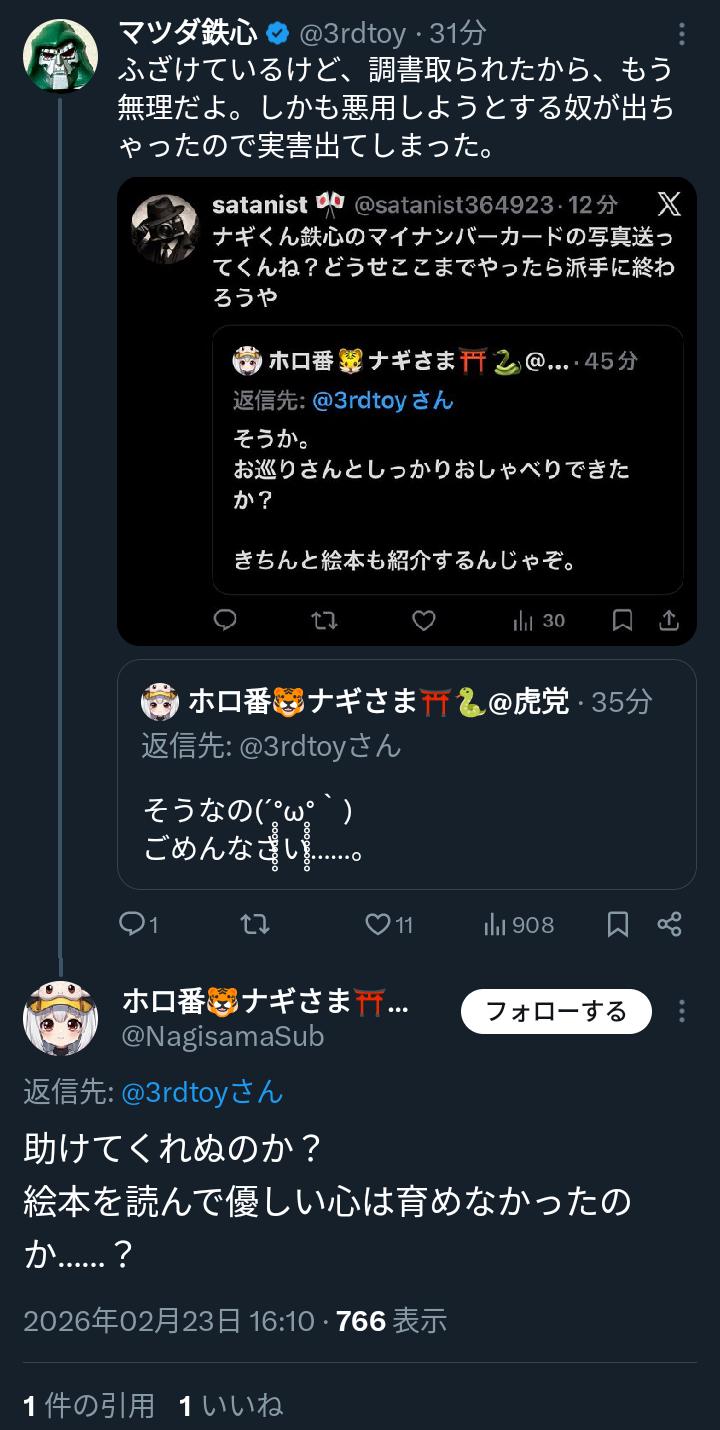Click the フォローする button
The height and width of the screenshot is (1430, 720).
click(556, 1011)
